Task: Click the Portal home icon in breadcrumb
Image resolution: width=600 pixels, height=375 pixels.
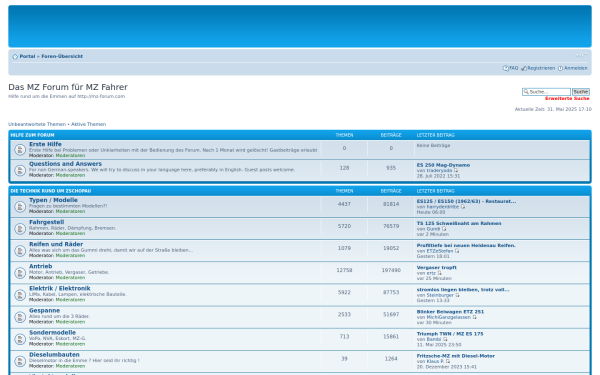Action: 15,57
